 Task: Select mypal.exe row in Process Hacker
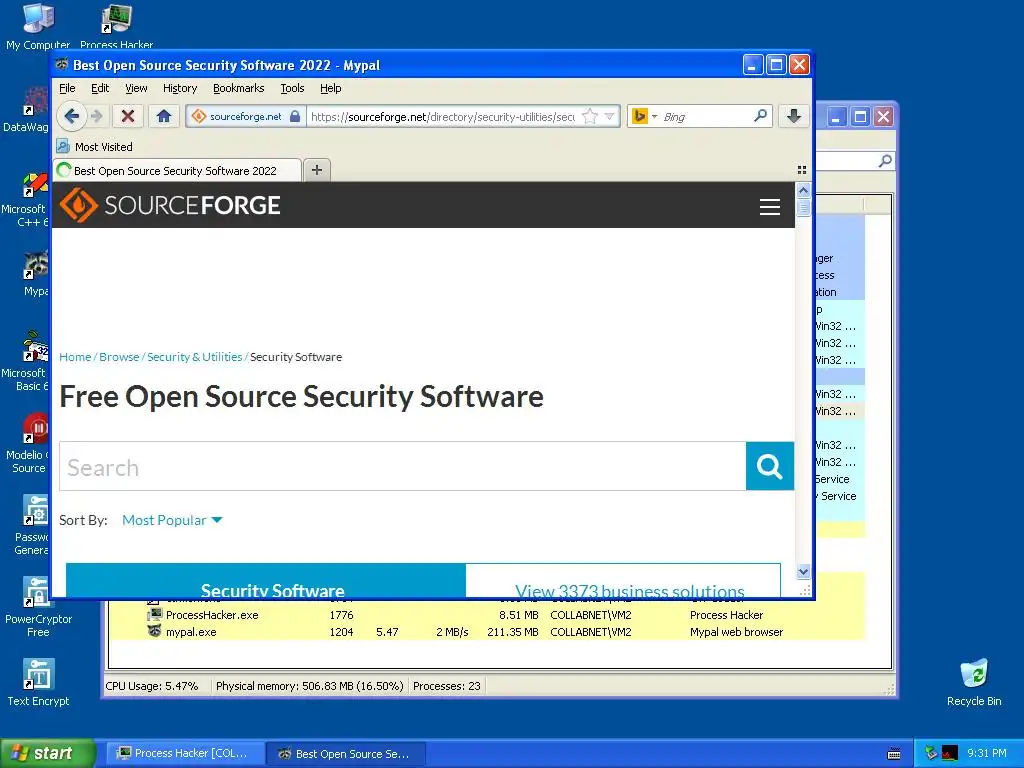(487, 632)
